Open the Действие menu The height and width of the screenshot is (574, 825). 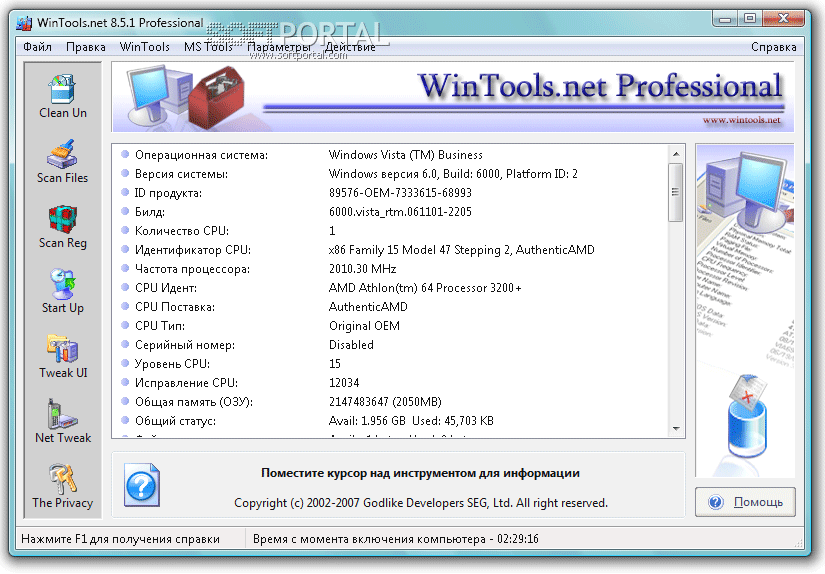[x=350, y=47]
